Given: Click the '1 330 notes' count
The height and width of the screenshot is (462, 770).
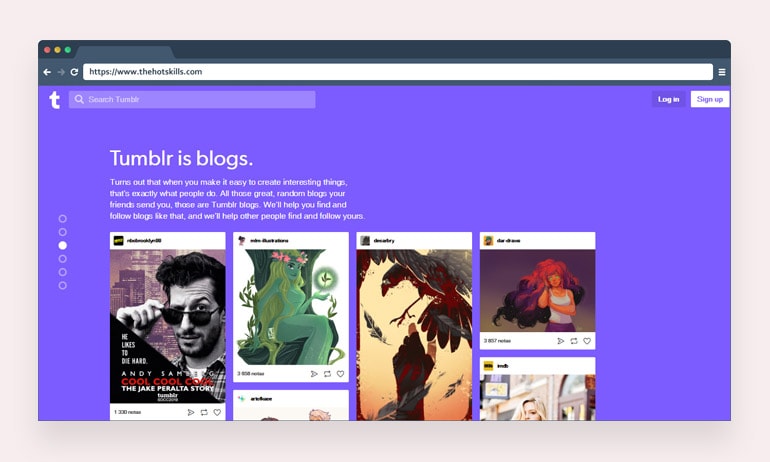Looking at the screenshot, I should coord(127,412).
